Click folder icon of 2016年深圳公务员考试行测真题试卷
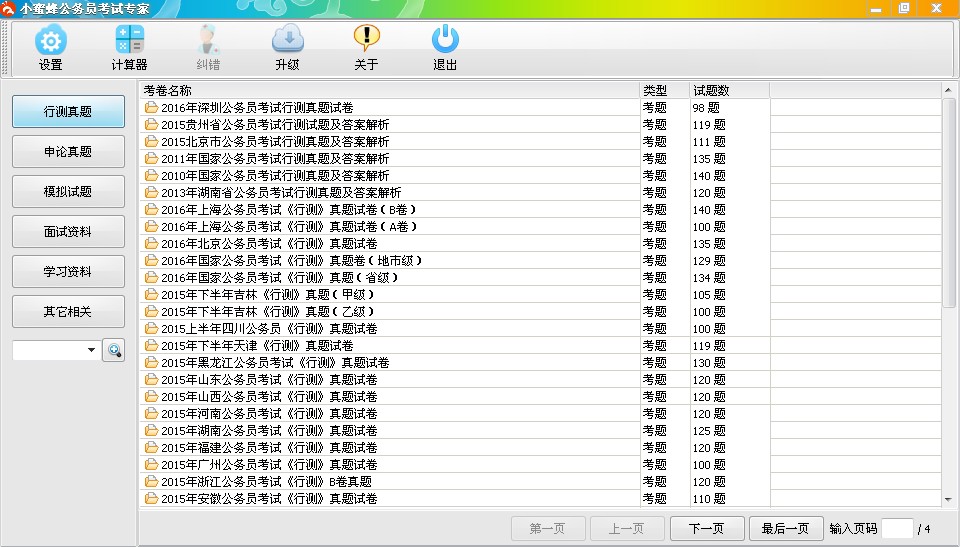 click(x=151, y=108)
